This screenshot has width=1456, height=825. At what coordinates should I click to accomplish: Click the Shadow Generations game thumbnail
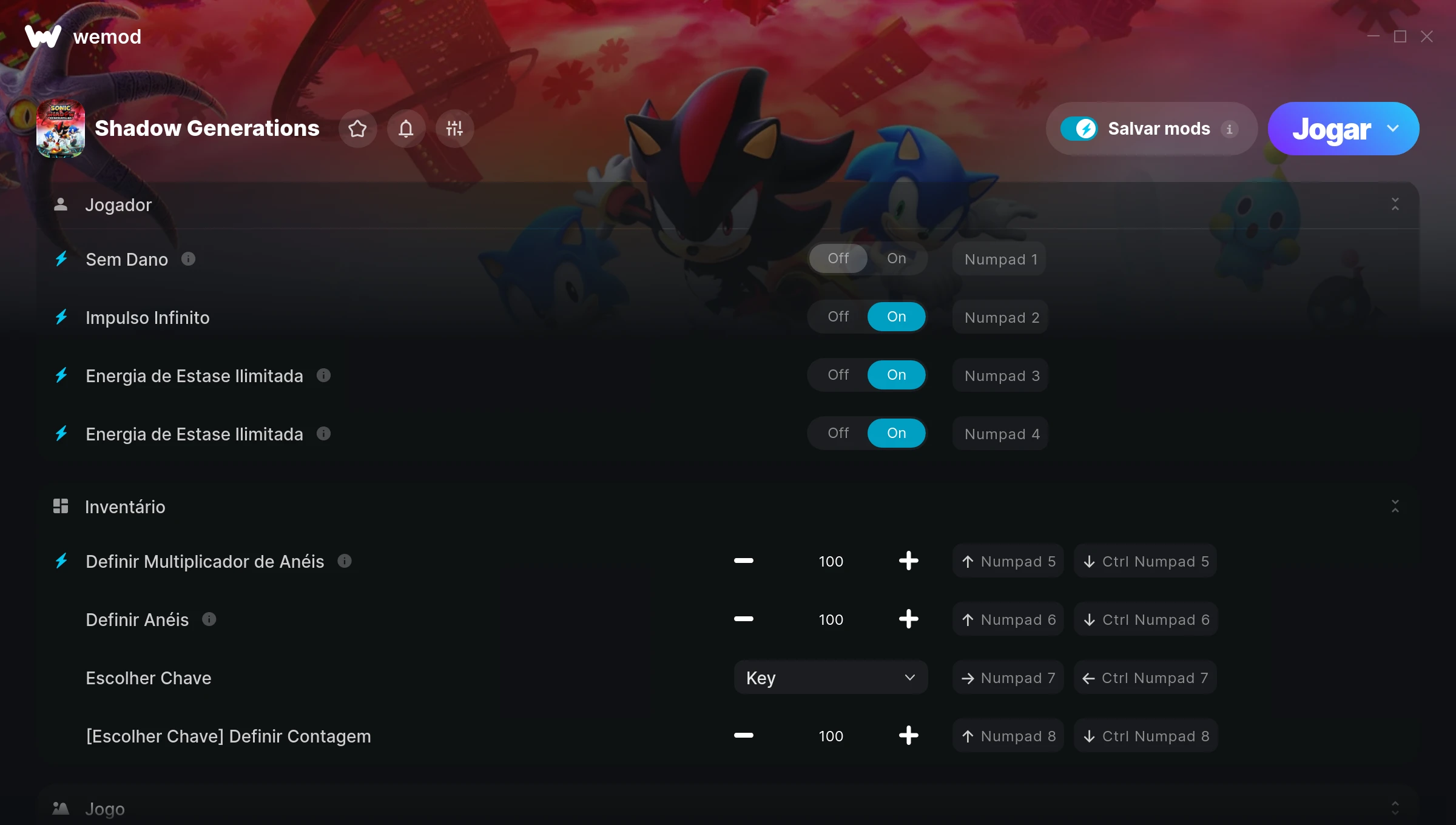61,129
